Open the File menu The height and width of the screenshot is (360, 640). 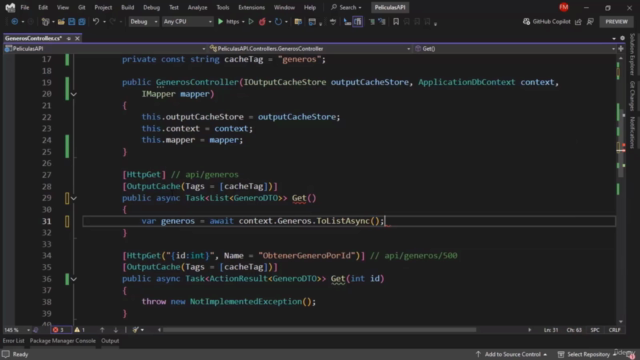pyautogui.click(x=24, y=7)
